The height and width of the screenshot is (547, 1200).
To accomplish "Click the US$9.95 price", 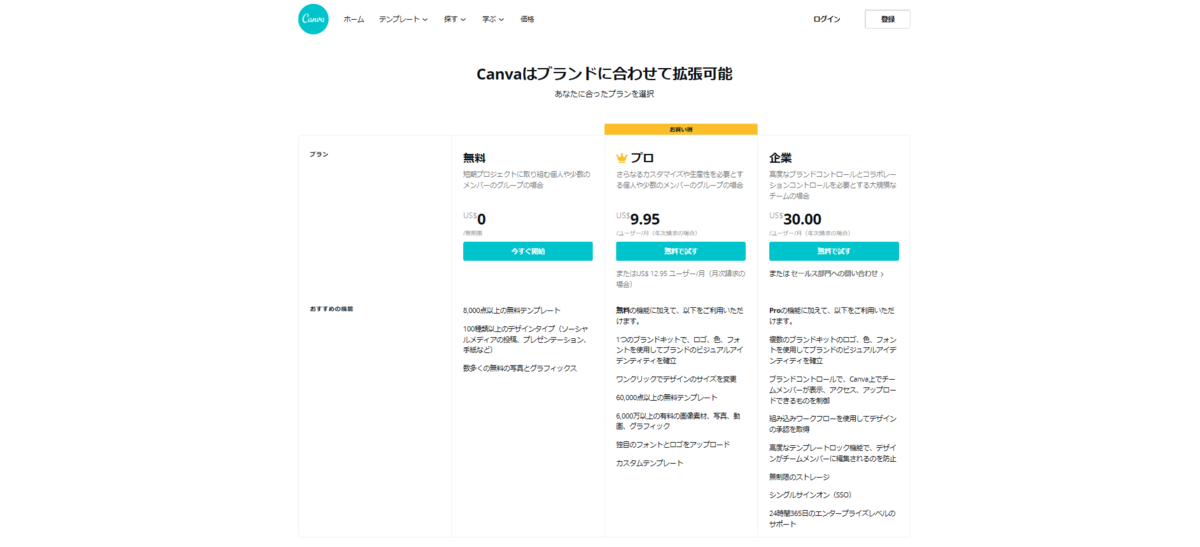I will click(638, 218).
